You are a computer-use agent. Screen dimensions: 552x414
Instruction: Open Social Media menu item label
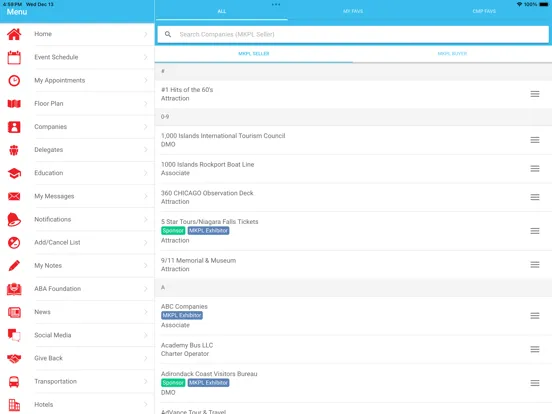click(53, 335)
